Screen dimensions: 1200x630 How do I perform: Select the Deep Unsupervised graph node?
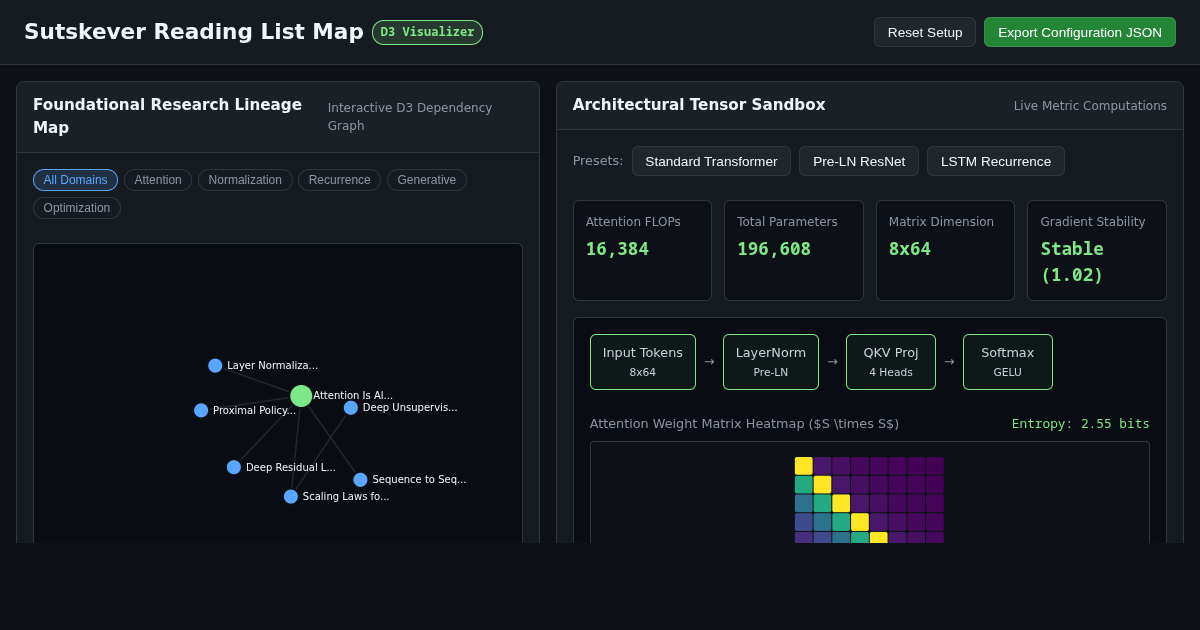351,408
